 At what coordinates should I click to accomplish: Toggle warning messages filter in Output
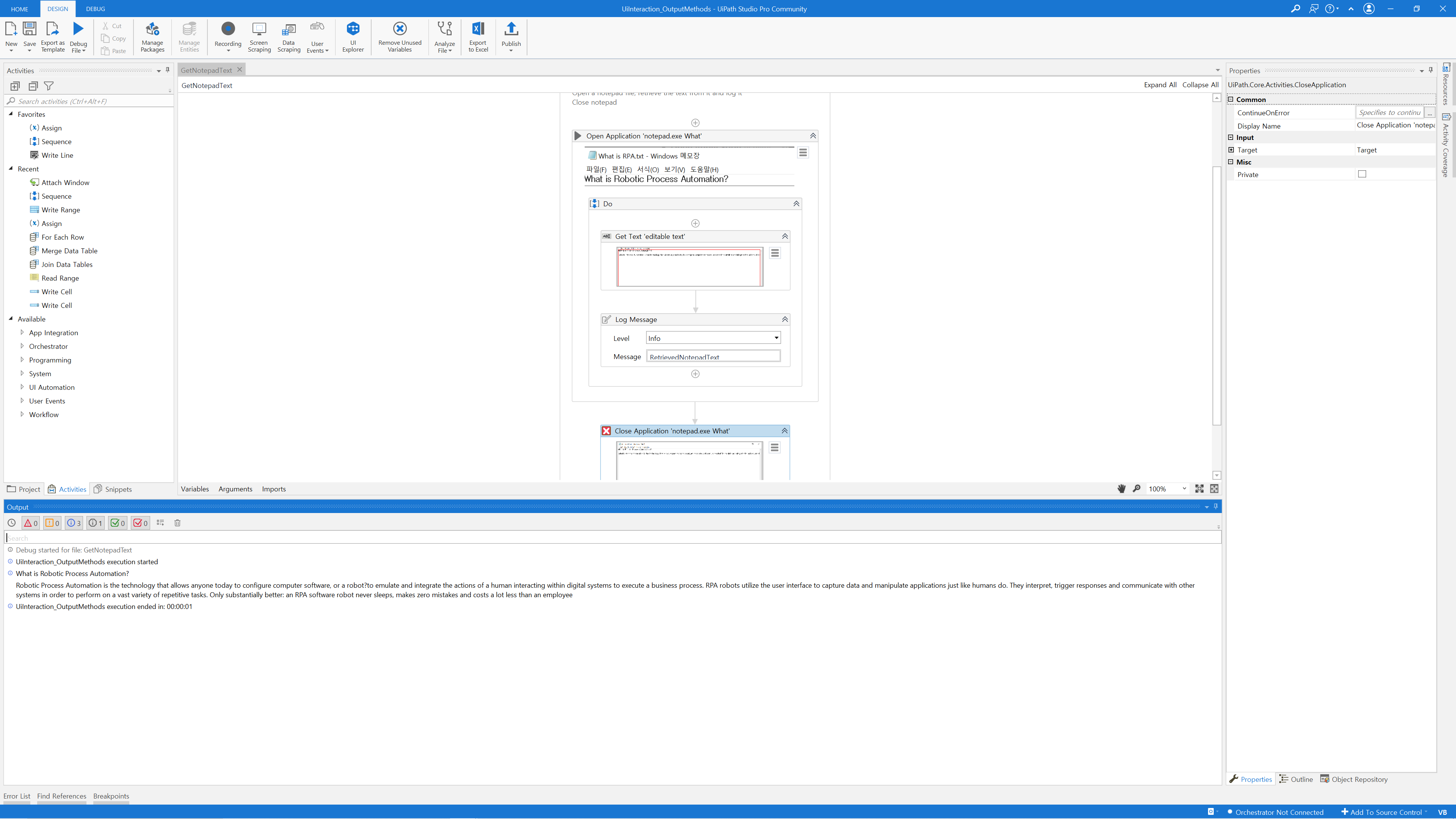tap(52, 523)
